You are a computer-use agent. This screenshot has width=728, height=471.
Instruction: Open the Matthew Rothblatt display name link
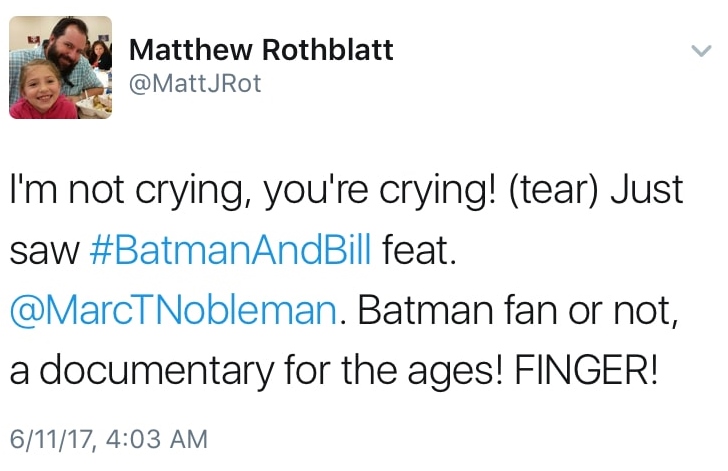[262, 49]
